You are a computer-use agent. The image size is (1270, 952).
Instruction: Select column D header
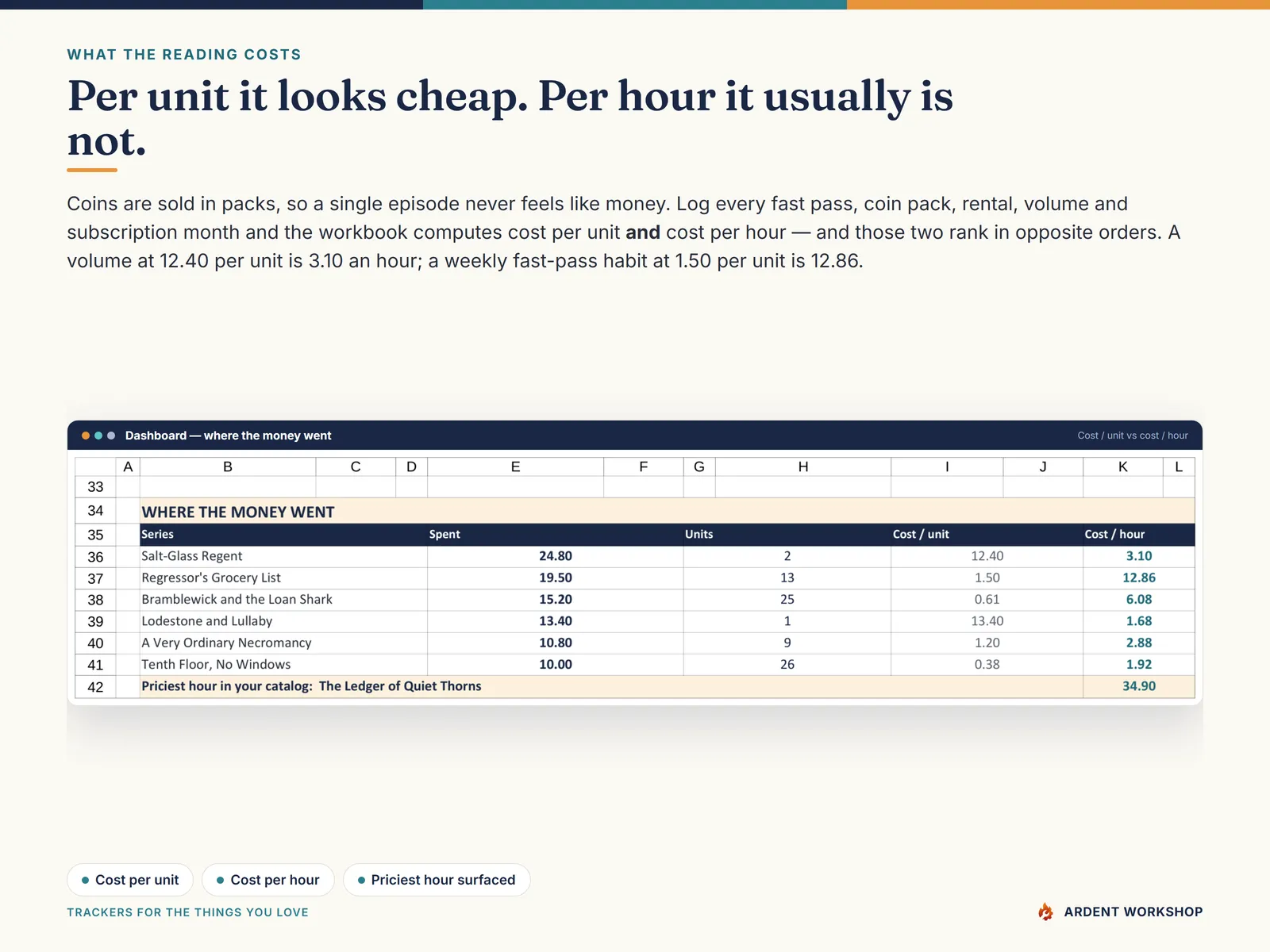(411, 466)
